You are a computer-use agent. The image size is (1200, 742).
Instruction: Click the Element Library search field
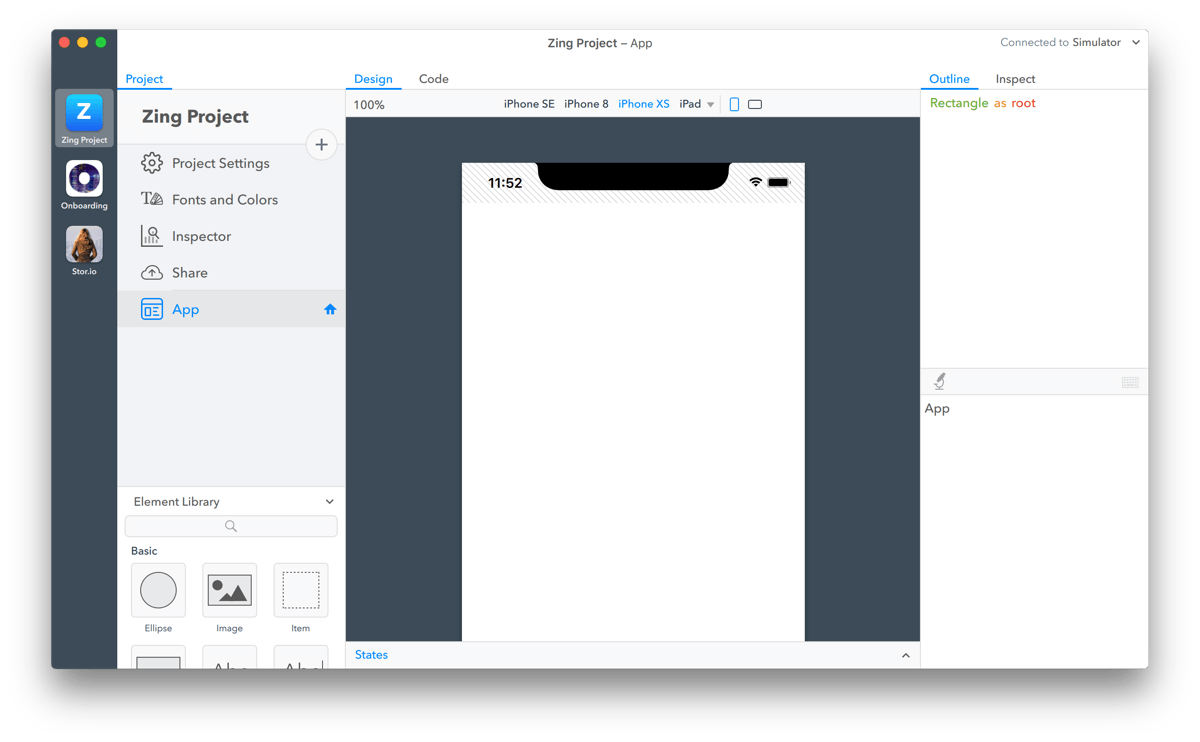click(231, 526)
